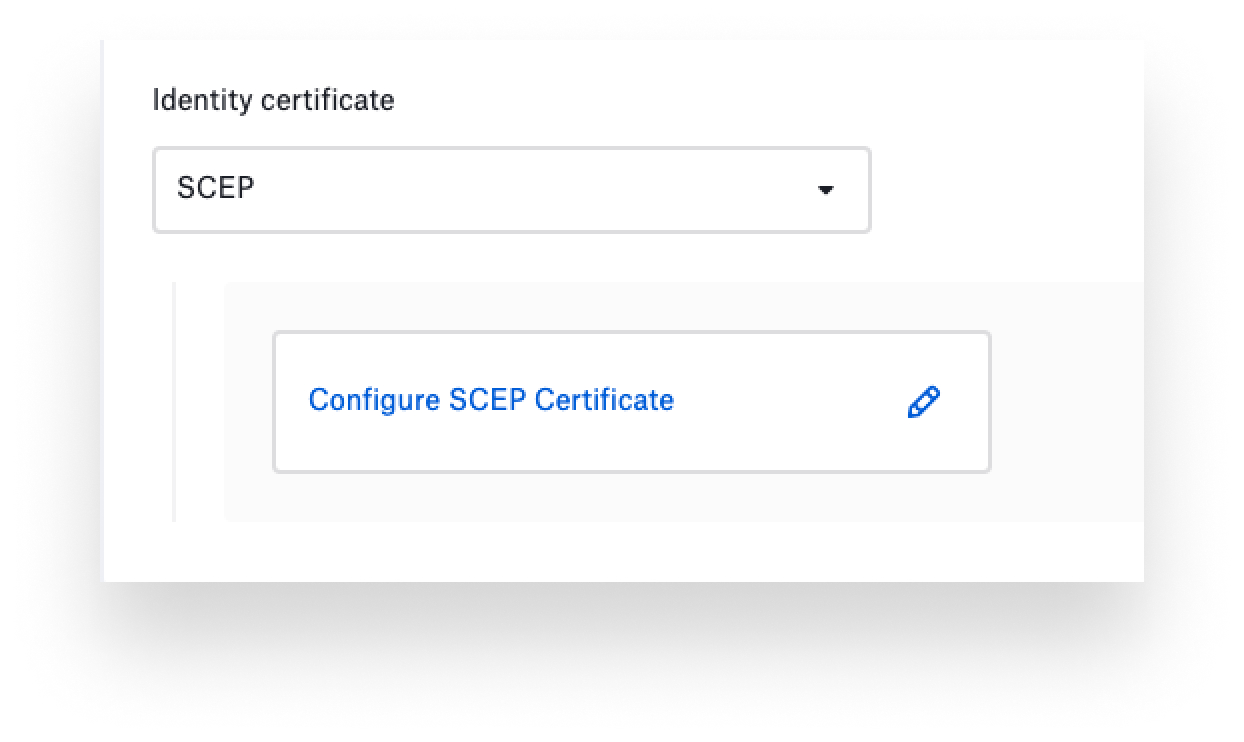Click the vertical indent line beside the panel
Screen dimensions: 1244x742
pyautogui.click(x=174, y=400)
